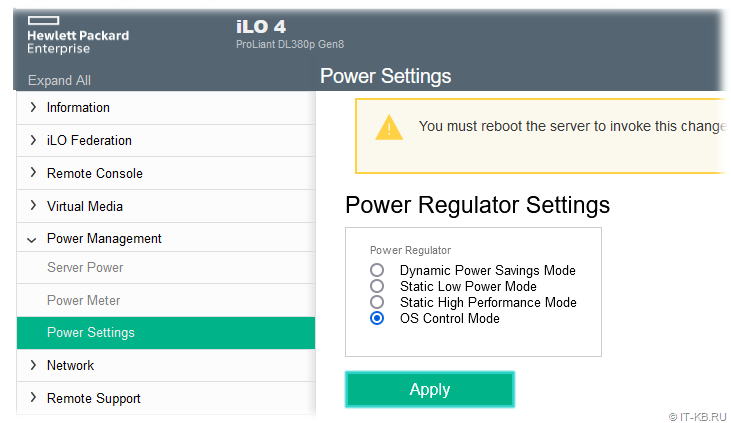Open Power Meter page

click(x=166, y=300)
